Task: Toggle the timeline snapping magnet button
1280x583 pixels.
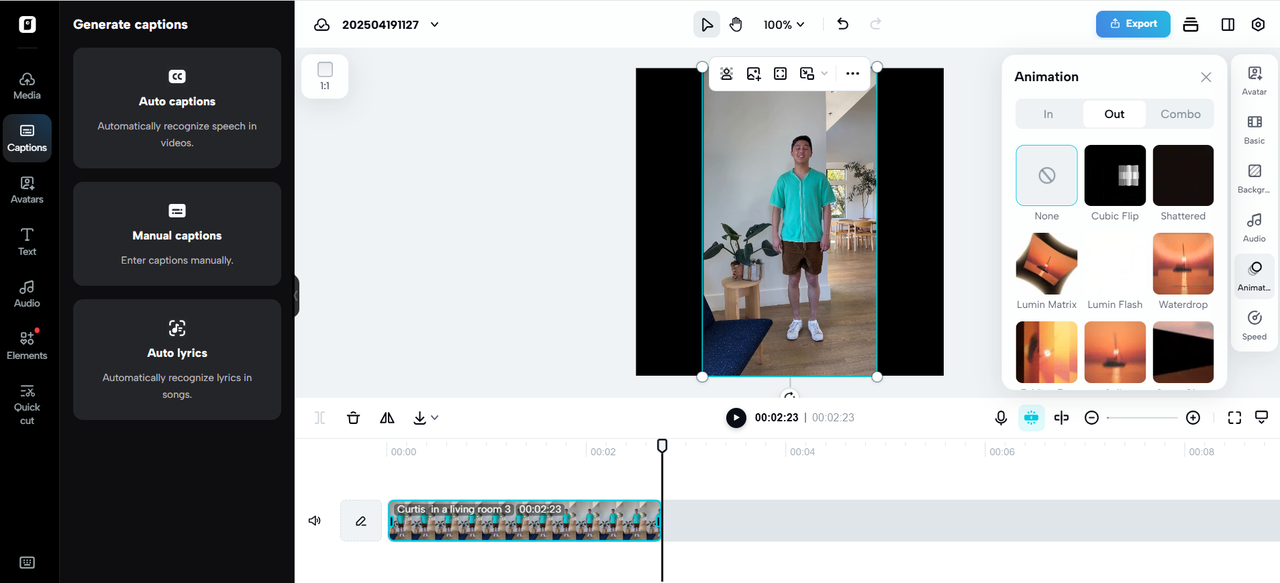Action: click(x=1031, y=418)
